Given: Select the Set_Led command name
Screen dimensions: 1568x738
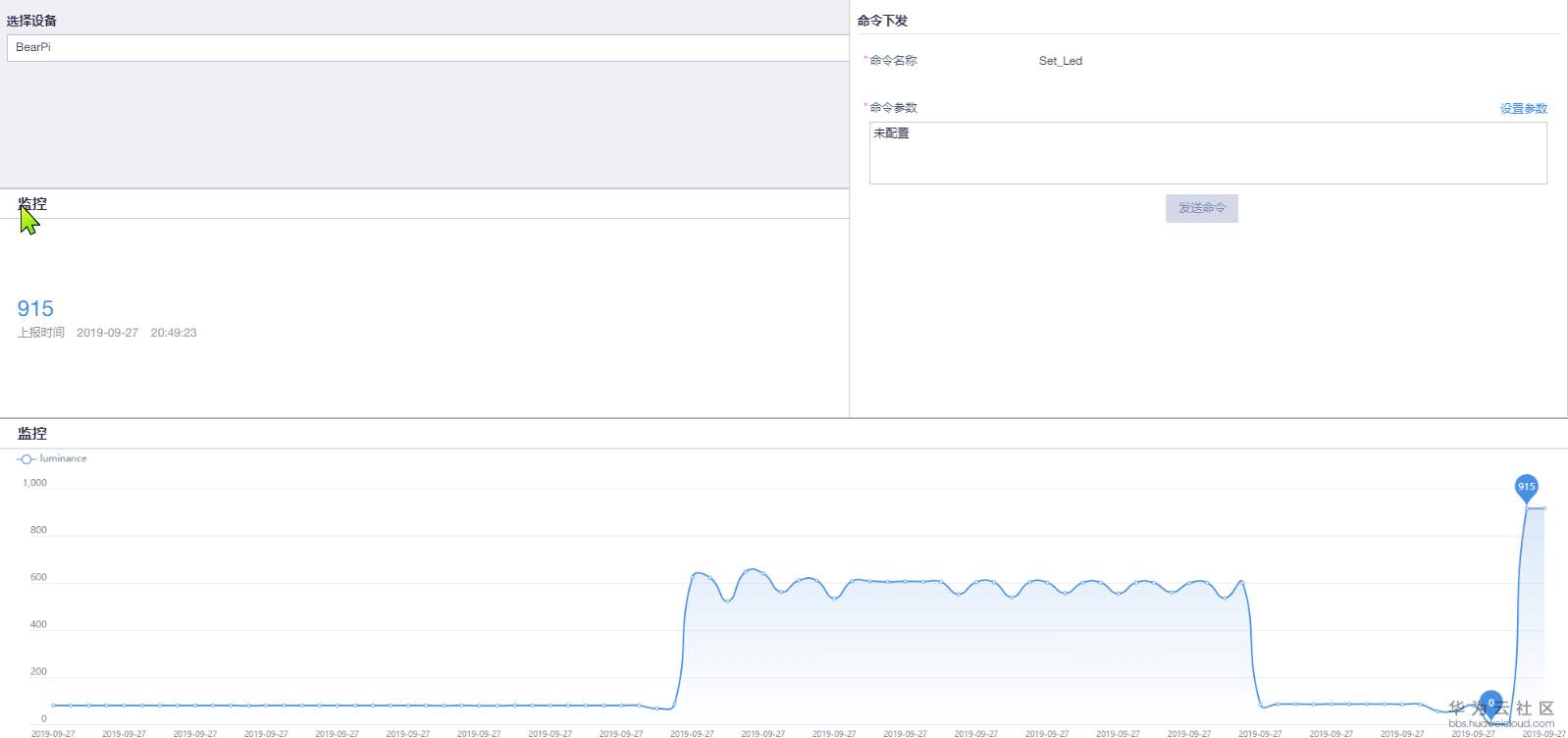Looking at the screenshot, I should (1060, 61).
